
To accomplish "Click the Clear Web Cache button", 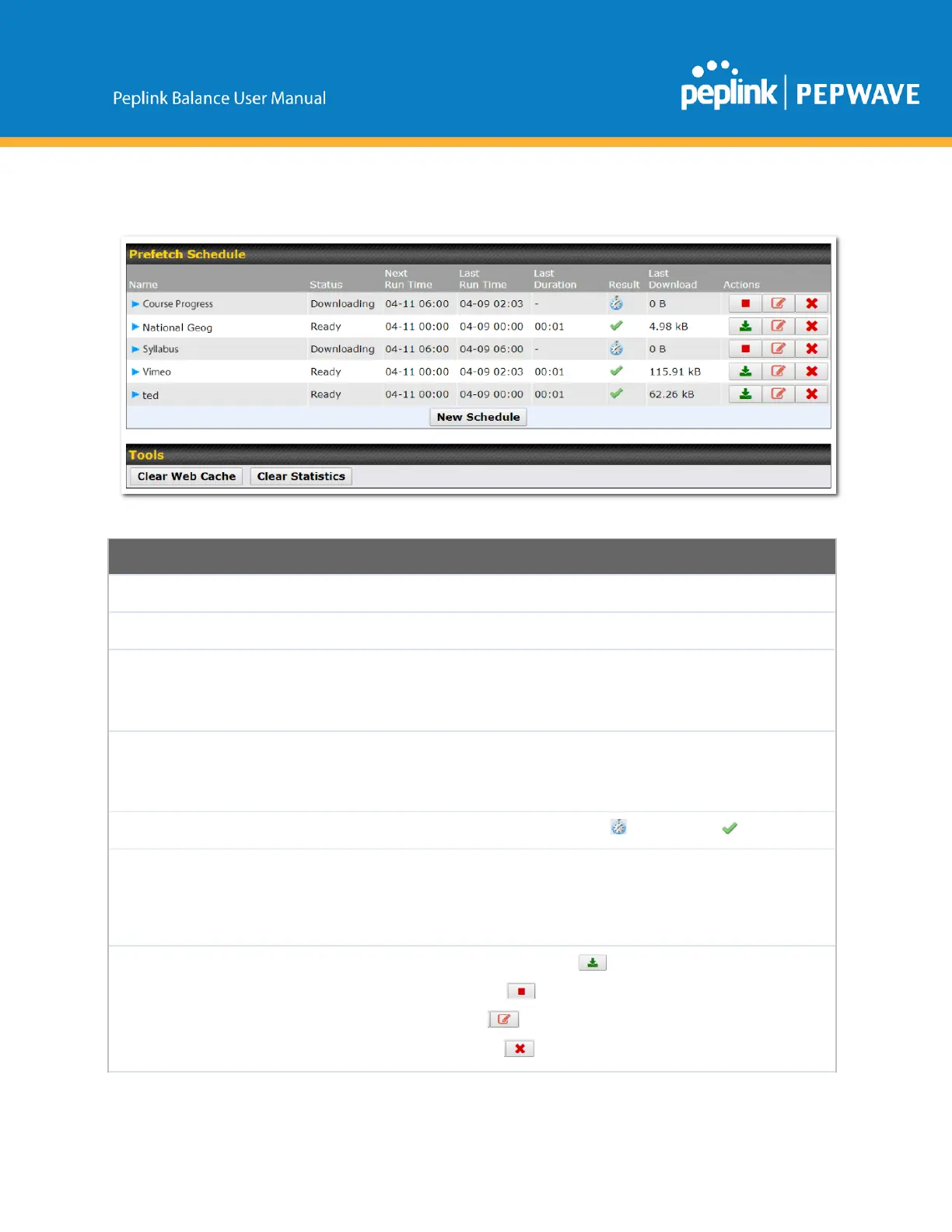I will 187,476.
